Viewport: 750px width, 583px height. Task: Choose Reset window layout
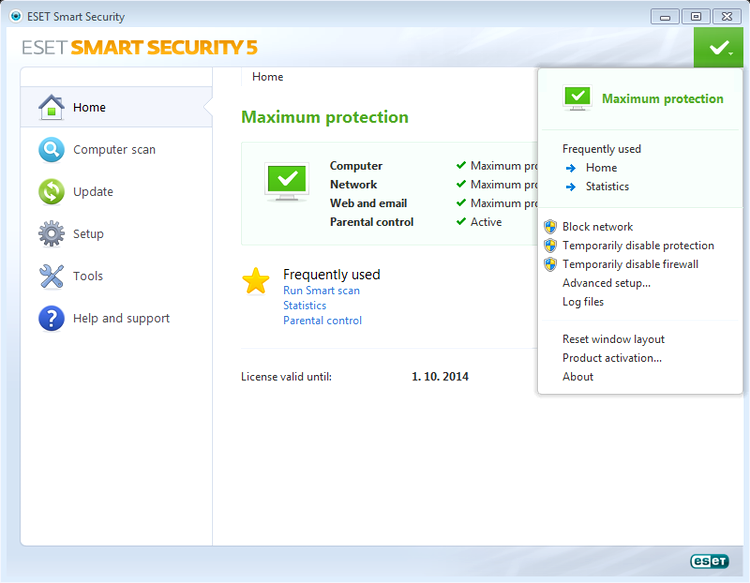click(x=613, y=339)
